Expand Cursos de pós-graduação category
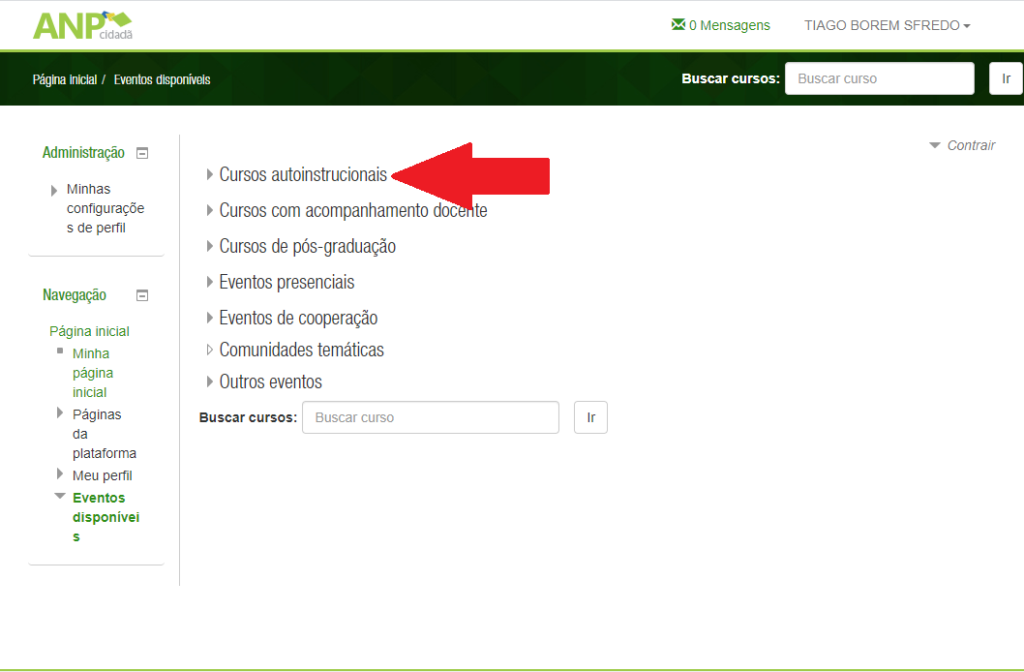Viewport: 1024px width, 672px height. point(307,246)
